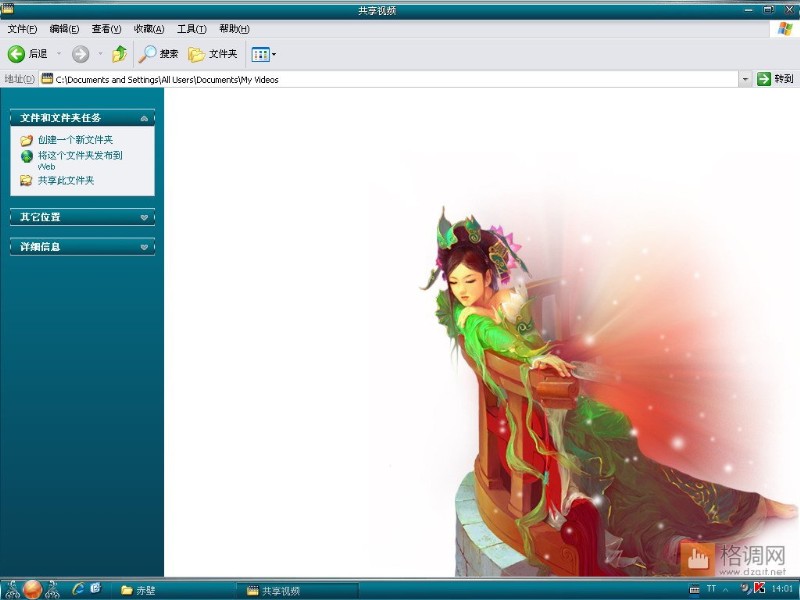This screenshot has width=800, height=600.
Task: Expand the 其它位置 panel
Action: click(144, 217)
